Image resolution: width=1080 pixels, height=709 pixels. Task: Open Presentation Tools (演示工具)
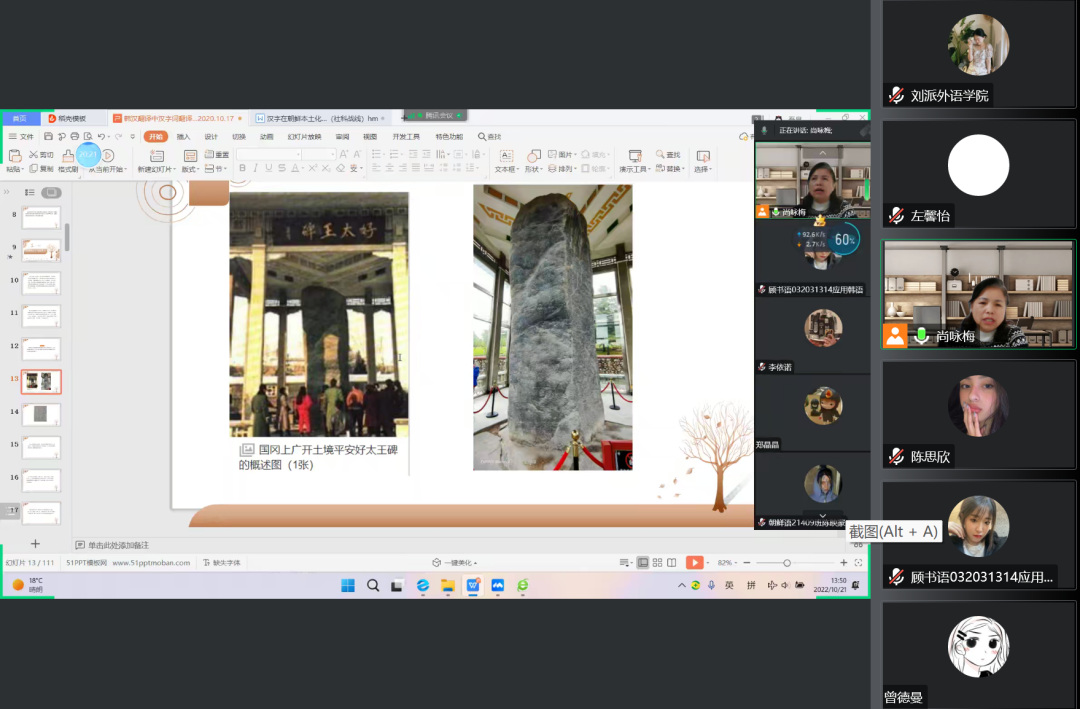[634, 157]
